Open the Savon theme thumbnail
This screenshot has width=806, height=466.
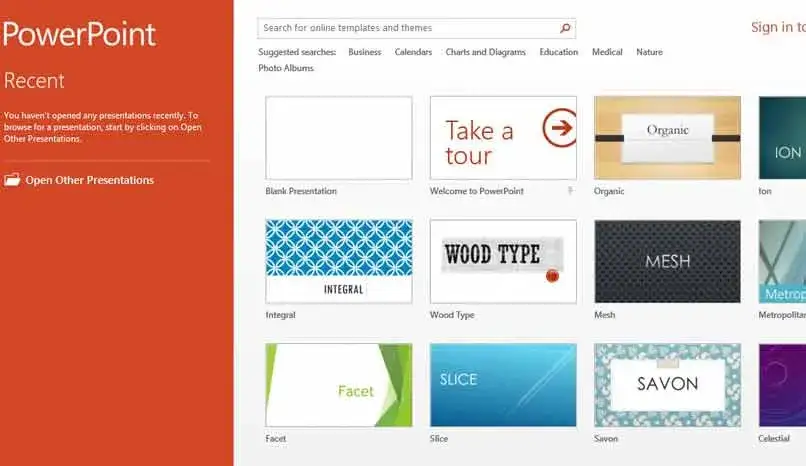[667, 385]
